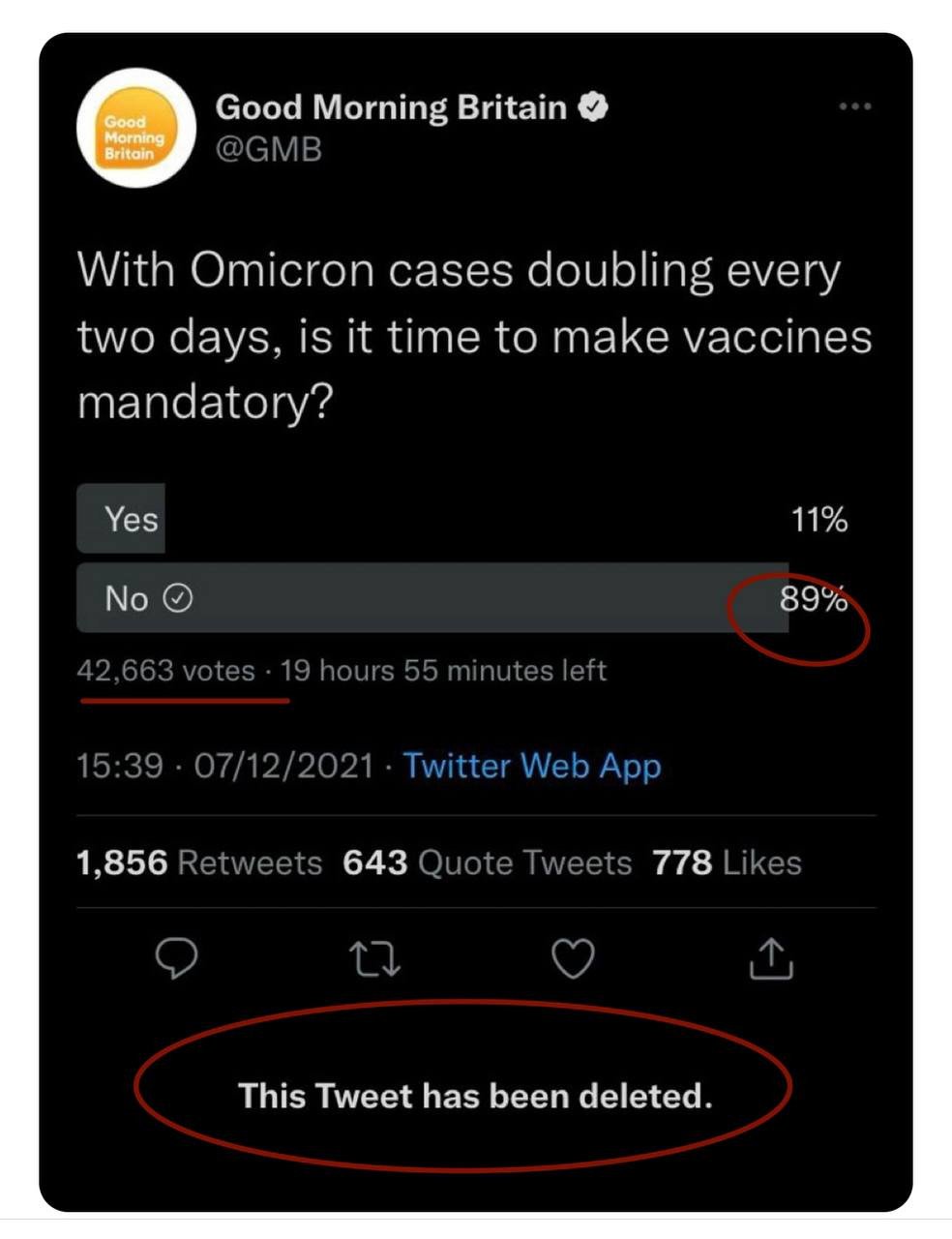Open the share upload icon
The height and width of the screenshot is (1239, 952).
click(x=771, y=958)
